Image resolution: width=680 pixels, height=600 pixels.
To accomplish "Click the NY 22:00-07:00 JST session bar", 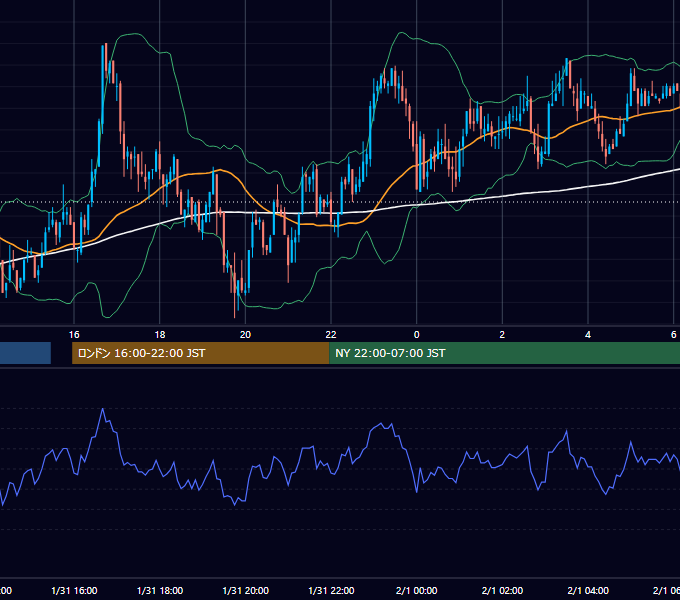I will [x=504, y=353].
